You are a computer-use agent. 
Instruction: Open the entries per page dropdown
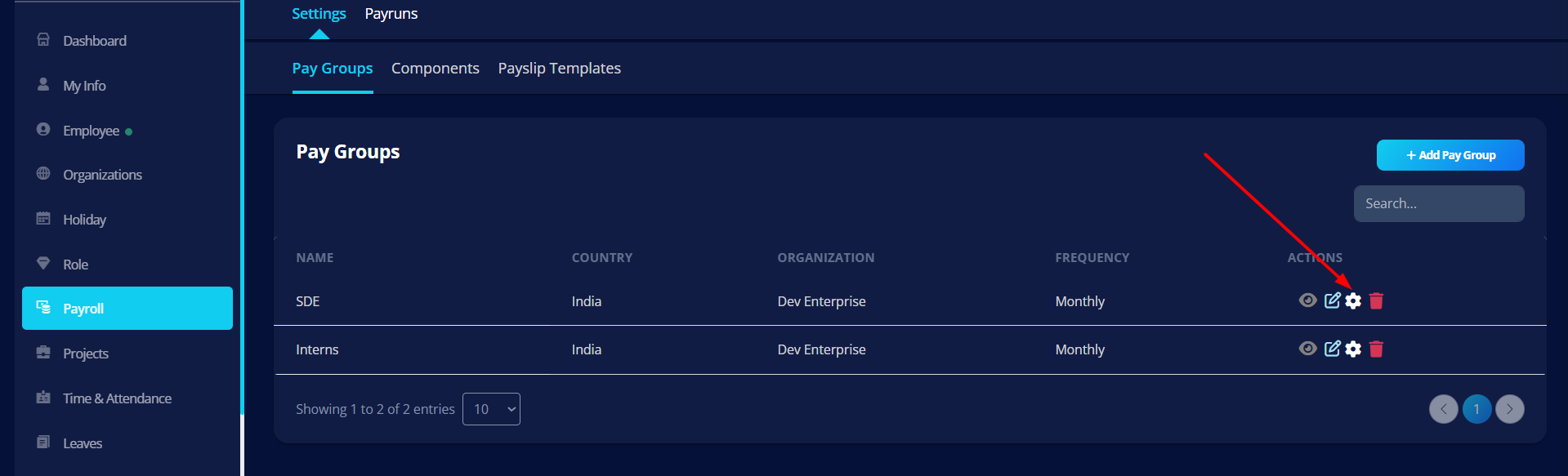pos(491,409)
